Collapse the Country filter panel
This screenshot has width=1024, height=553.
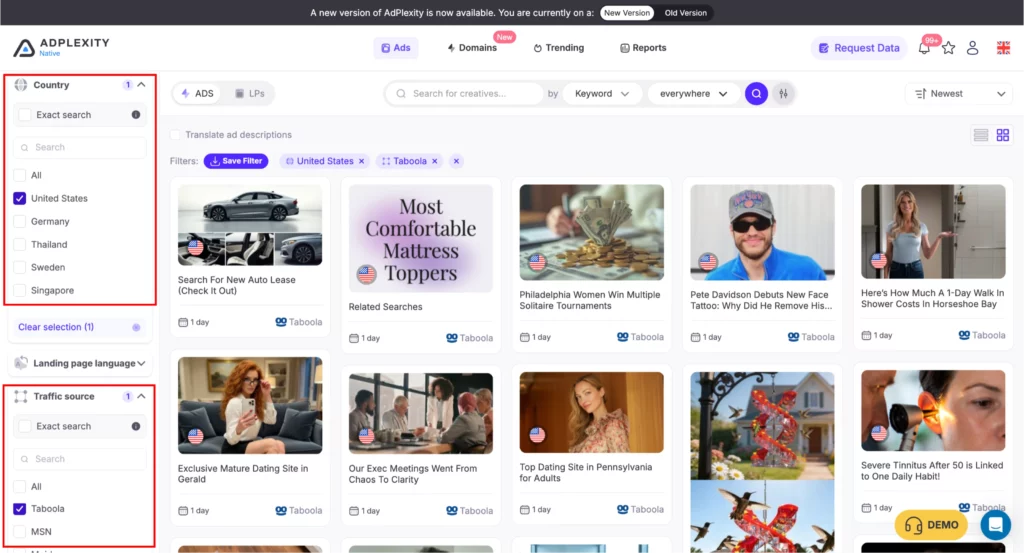coord(141,85)
